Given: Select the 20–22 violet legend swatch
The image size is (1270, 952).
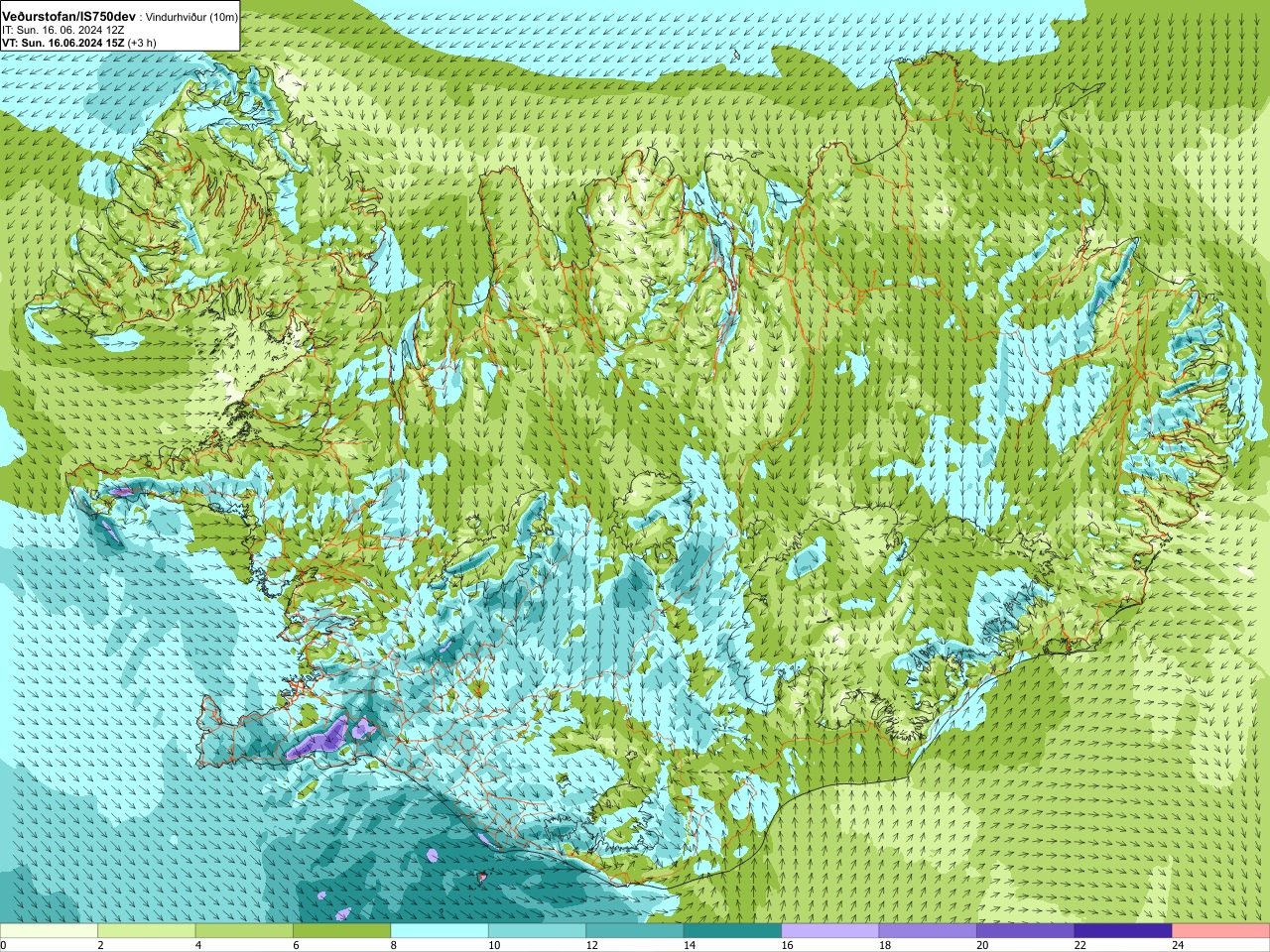Looking at the screenshot, I should click(x=1026, y=931).
